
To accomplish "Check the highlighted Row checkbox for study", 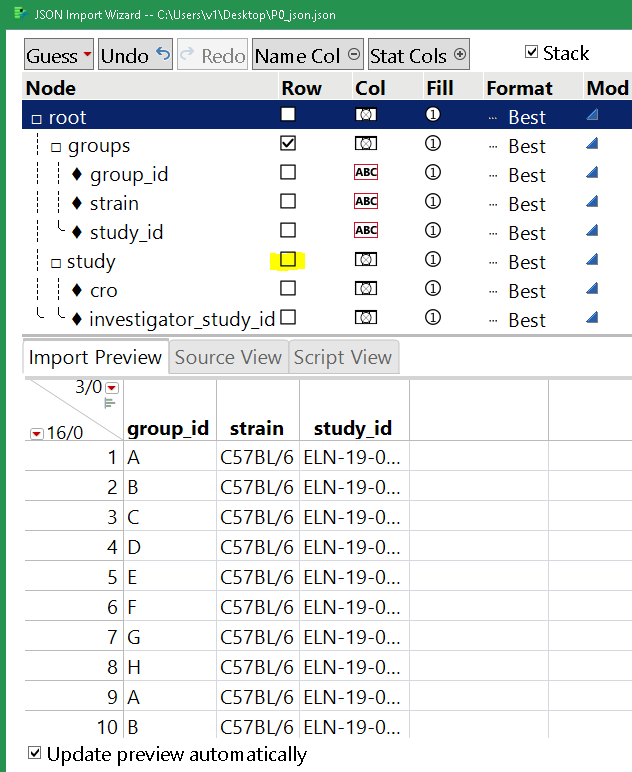I will coord(288,260).
